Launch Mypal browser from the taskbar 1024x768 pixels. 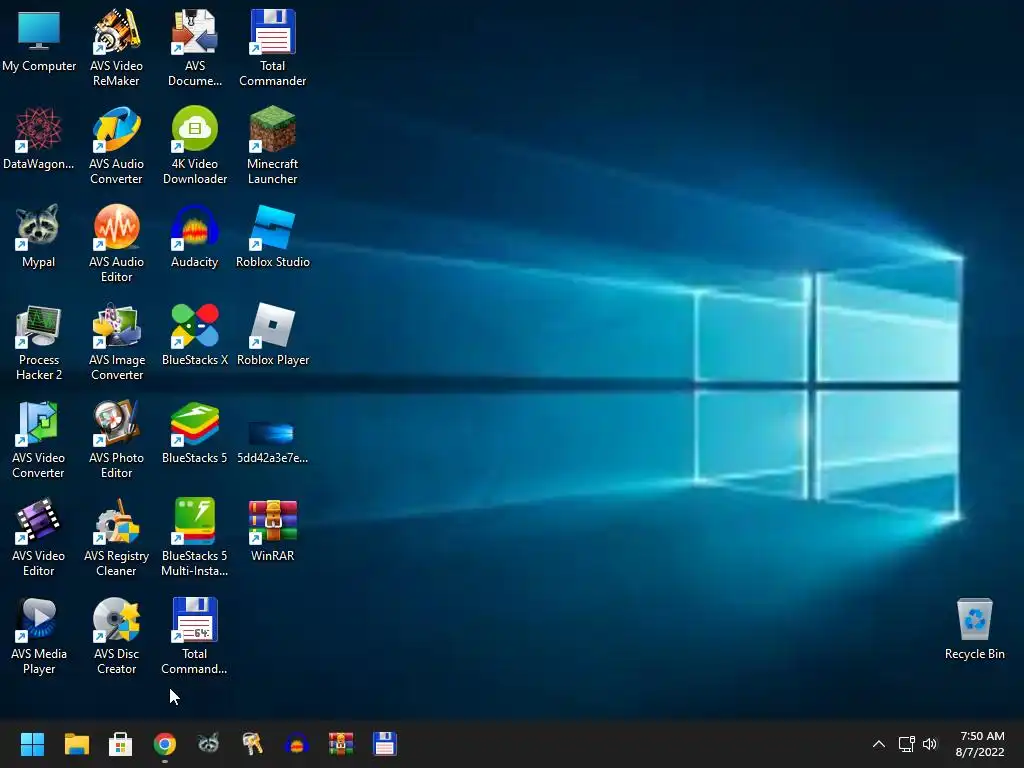point(208,744)
